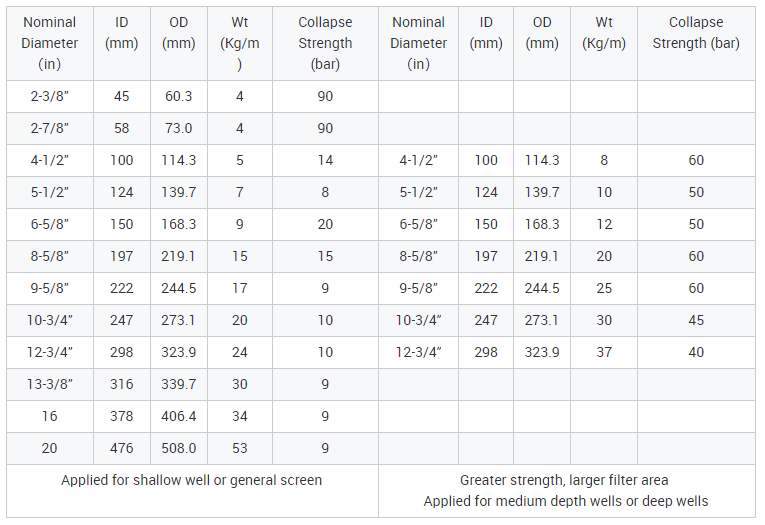Click the 16 nominal diameter cell

click(50, 416)
